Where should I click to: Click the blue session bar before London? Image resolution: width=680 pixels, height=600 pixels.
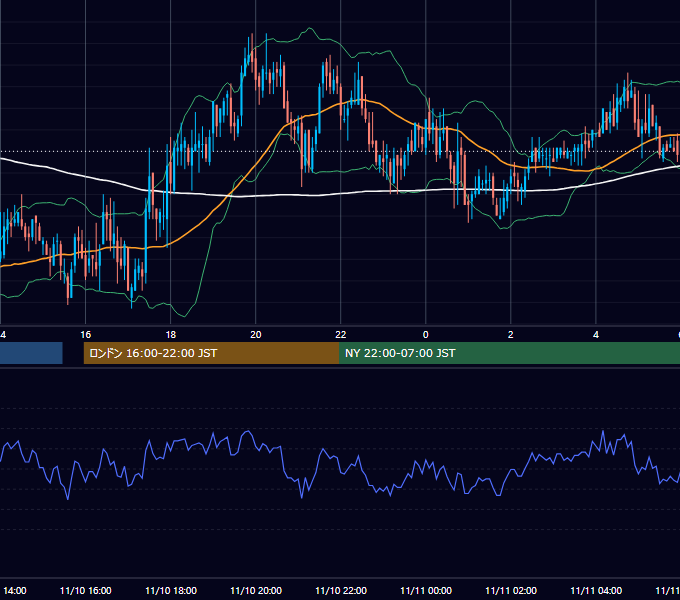pos(31,353)
